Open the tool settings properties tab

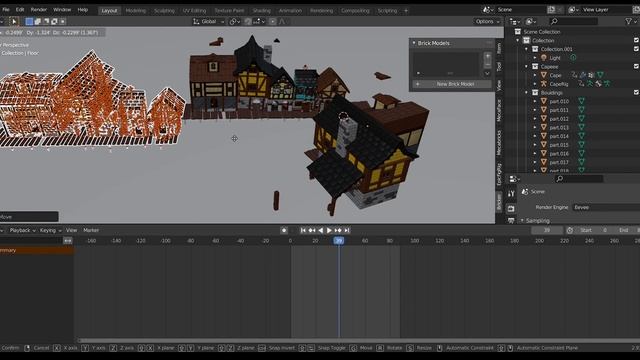point(511,194)
